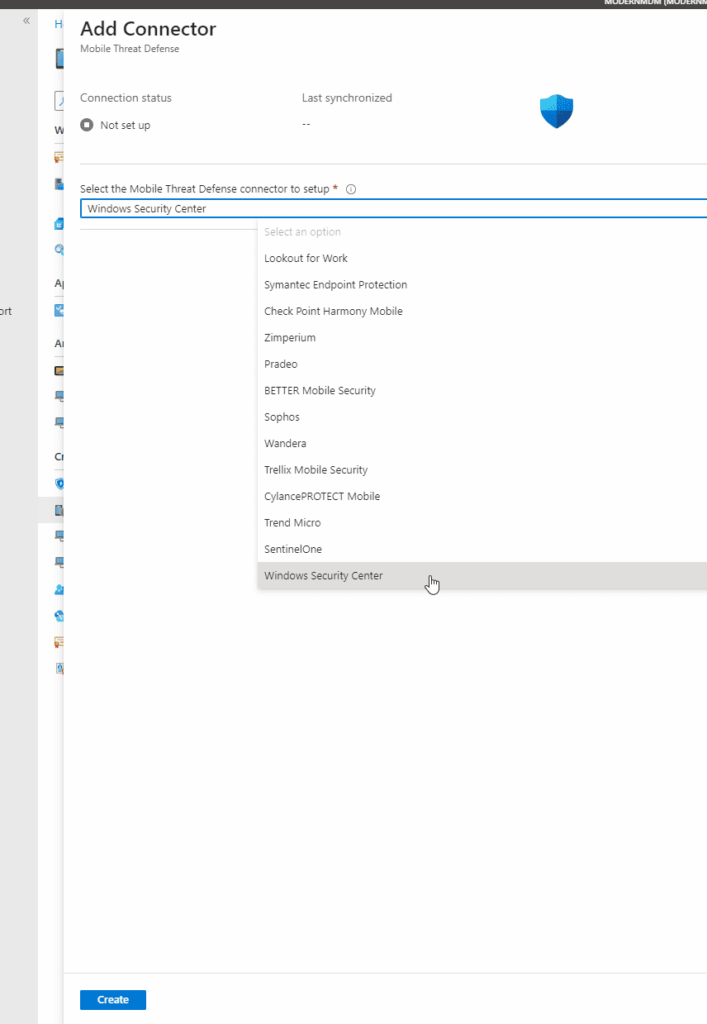Select Lookout for Work from the list

(x=306, y=258)
